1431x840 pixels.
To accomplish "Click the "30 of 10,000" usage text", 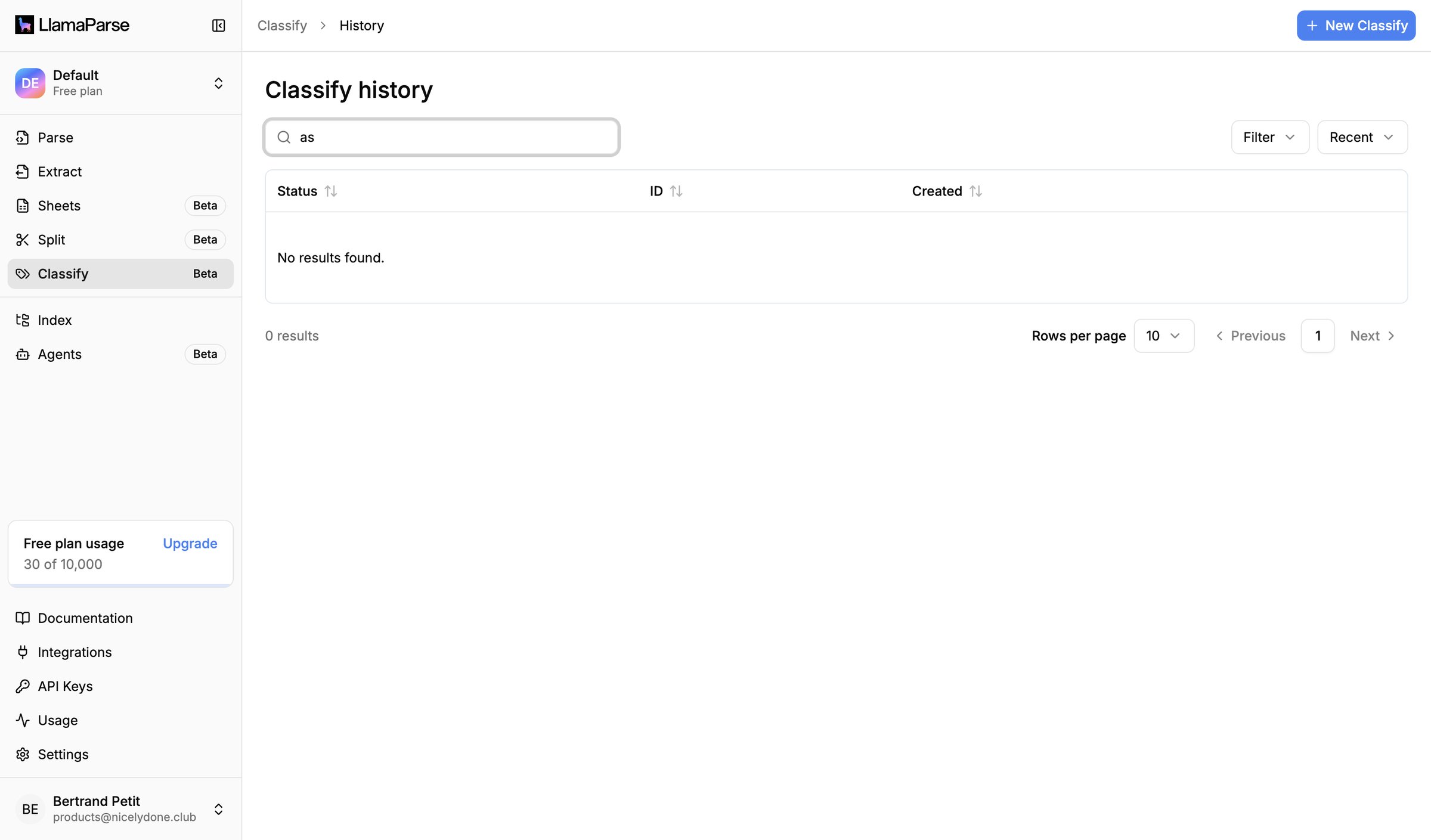I will pyautogui.click(x=63, y=564).
